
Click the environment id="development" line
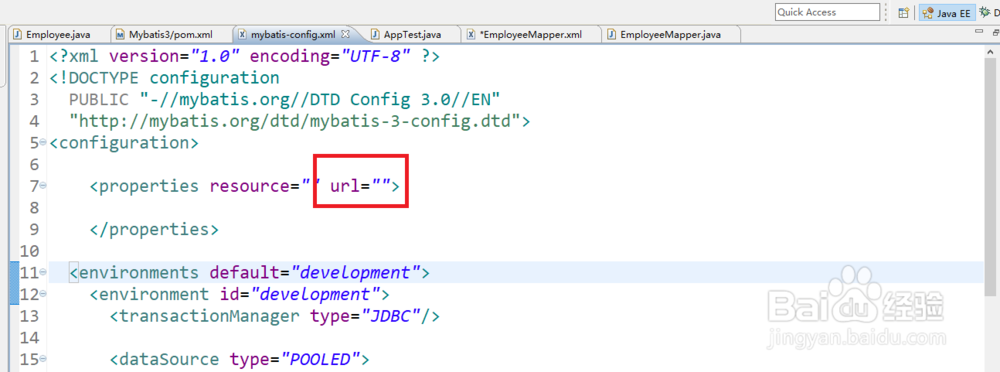[x=240, y=295]
